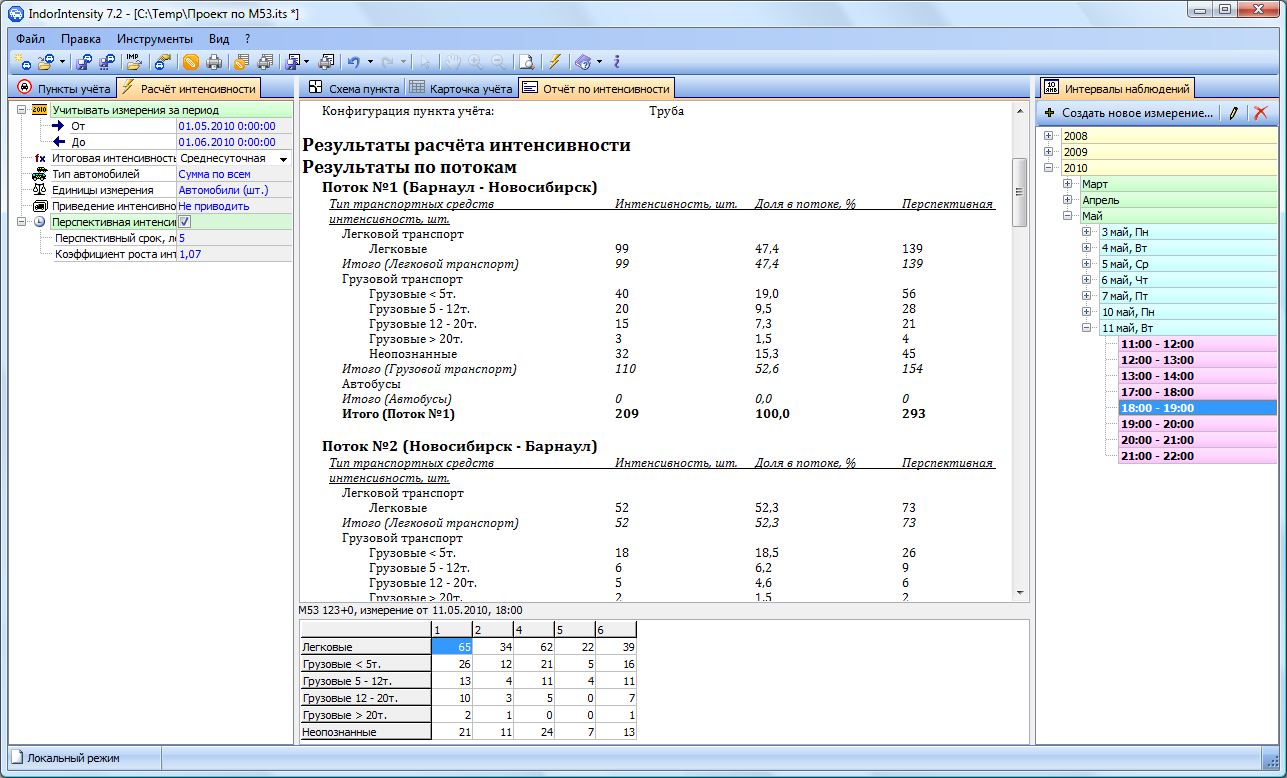Switch to the Карточка учёта tab
This screenshot has height=778, width=1287.
click(461, 88)
